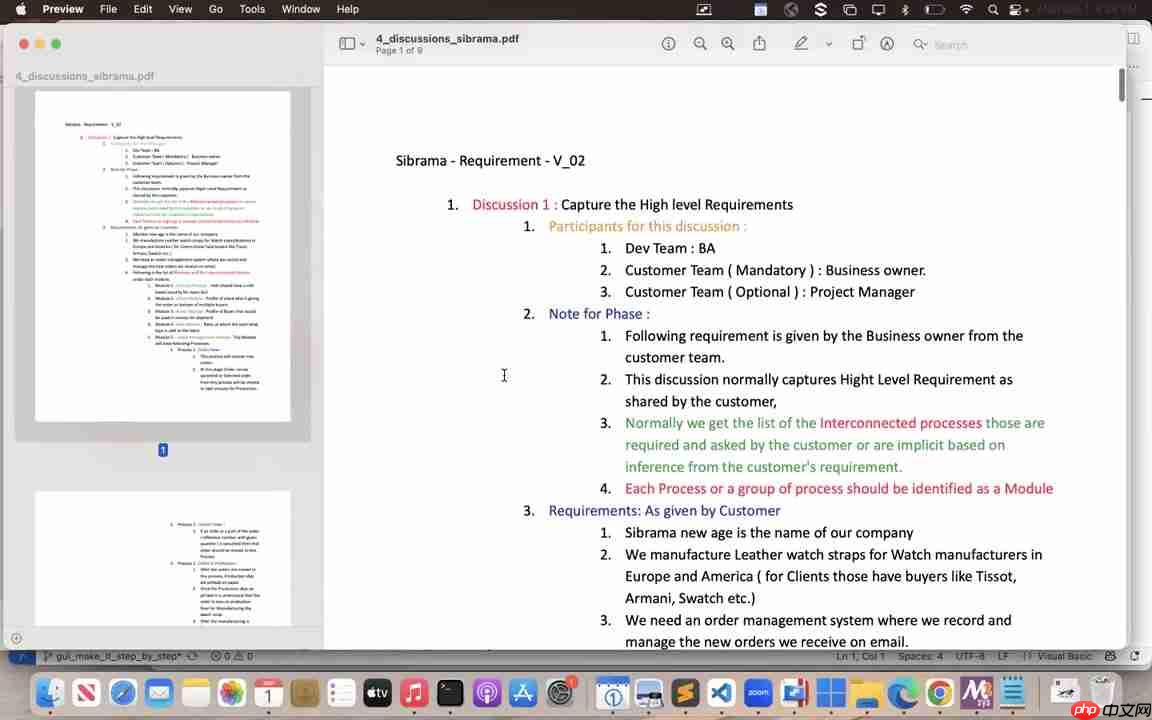The height and width of the screenshot is (720, 1152).
Task: Open Spotlight search icon in menu bar
Action: tap(993, 10)
